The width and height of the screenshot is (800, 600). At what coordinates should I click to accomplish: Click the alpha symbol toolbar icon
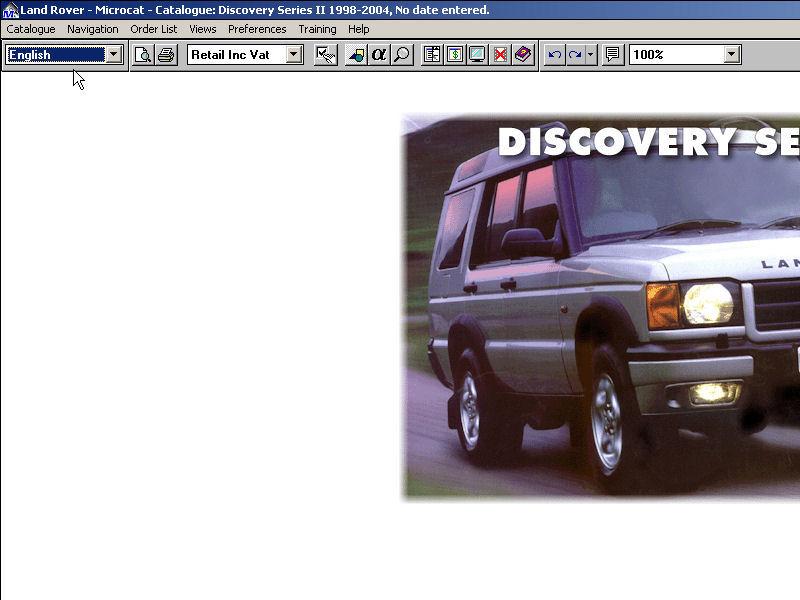point(379,55)
